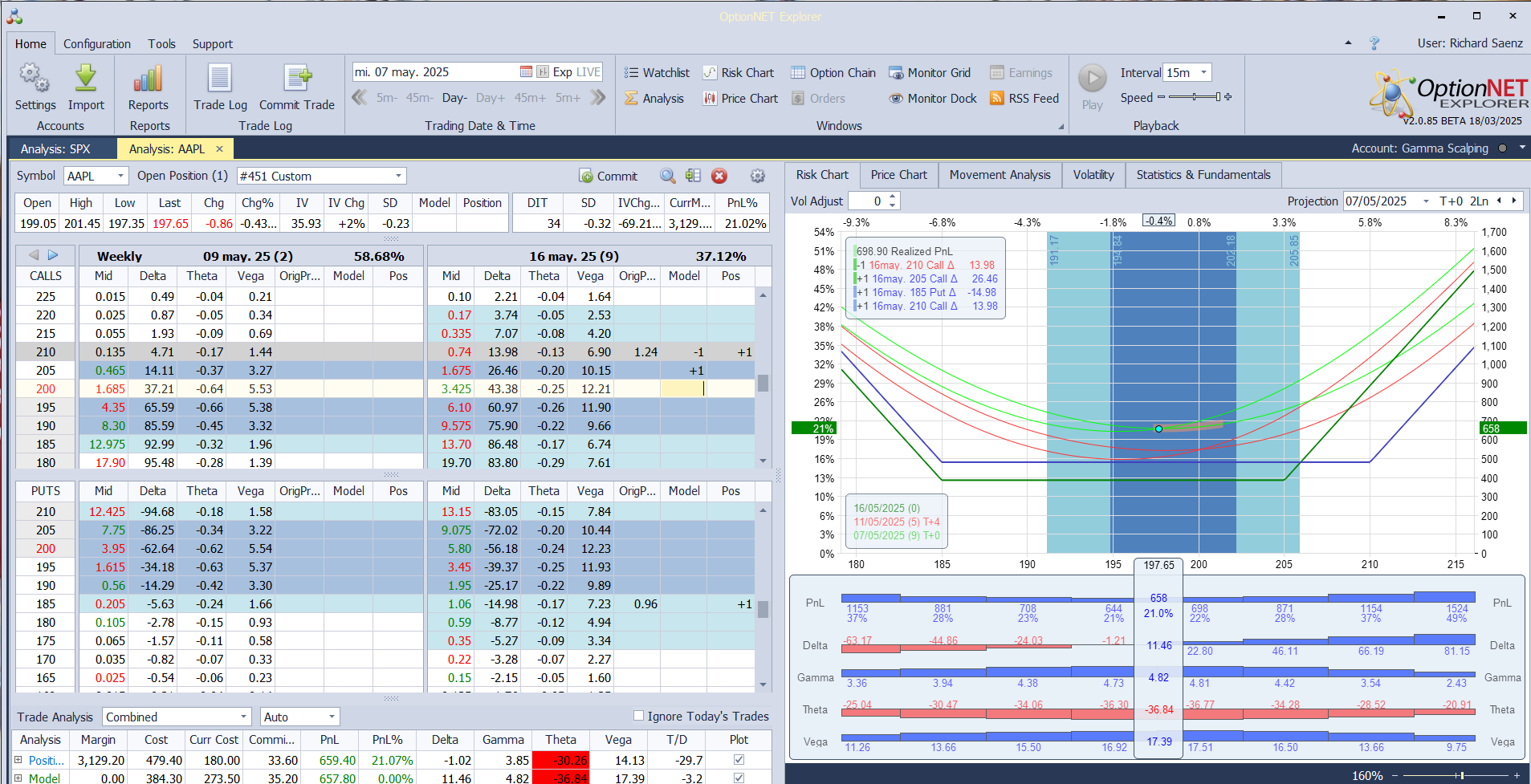1531x784 pixels.
Task: Expand the Model row in analysis table
Action: pos(18,778)
